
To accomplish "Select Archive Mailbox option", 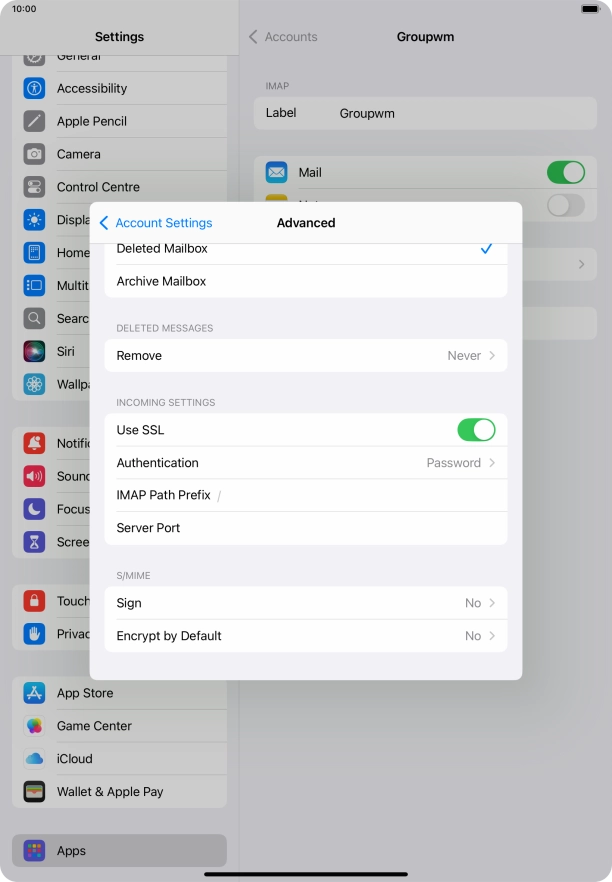I will click(305, 282).
